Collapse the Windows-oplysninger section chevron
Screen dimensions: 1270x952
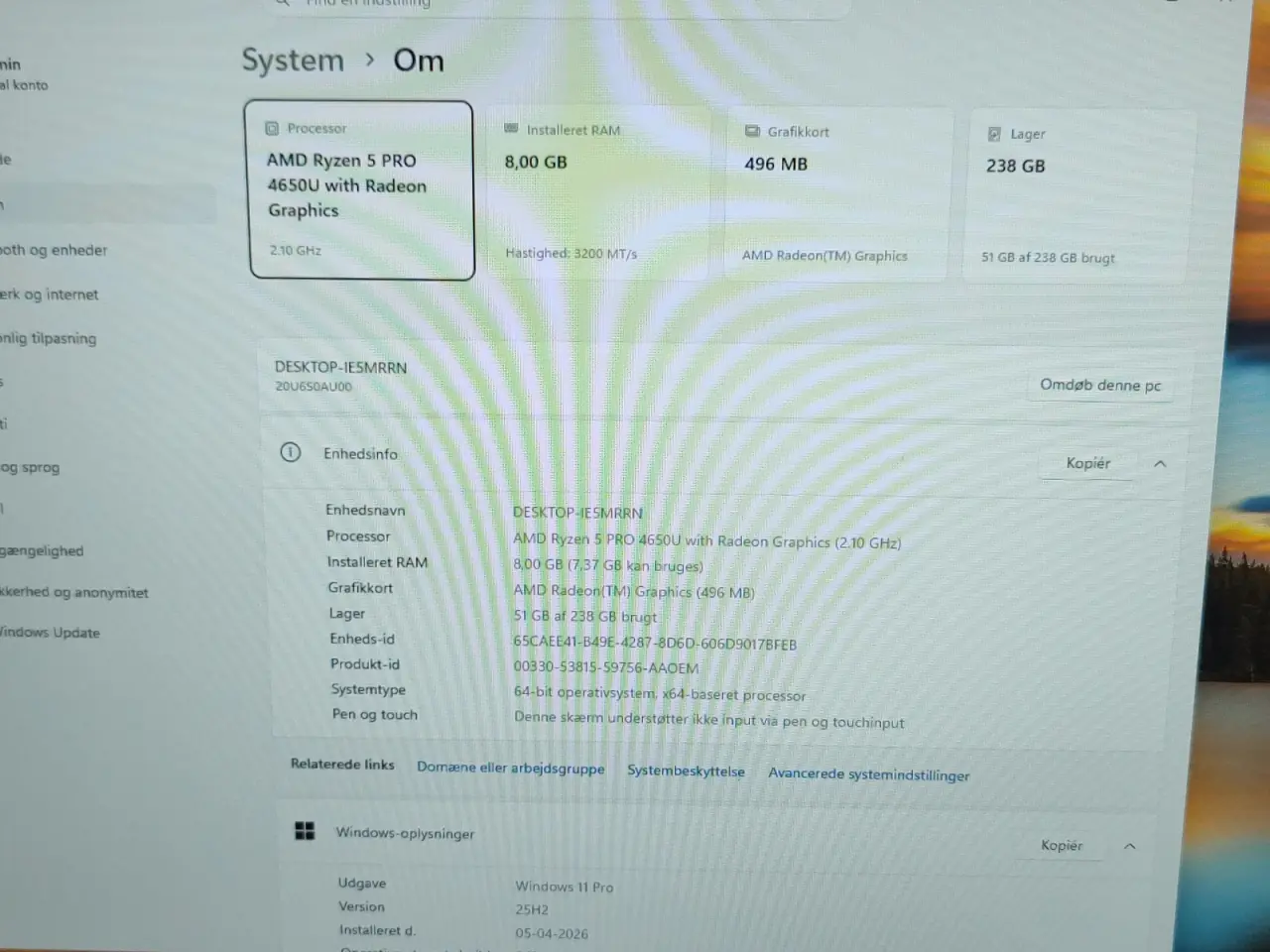pos(1129,846)
